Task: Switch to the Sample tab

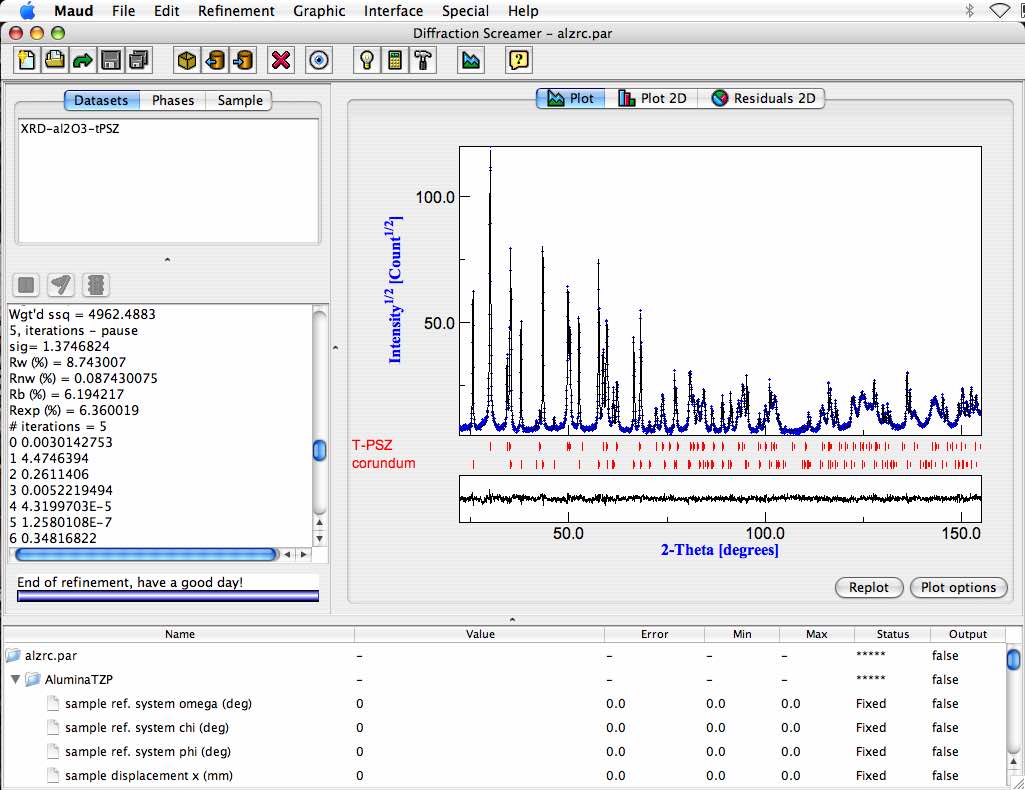Action: [240, 100]
